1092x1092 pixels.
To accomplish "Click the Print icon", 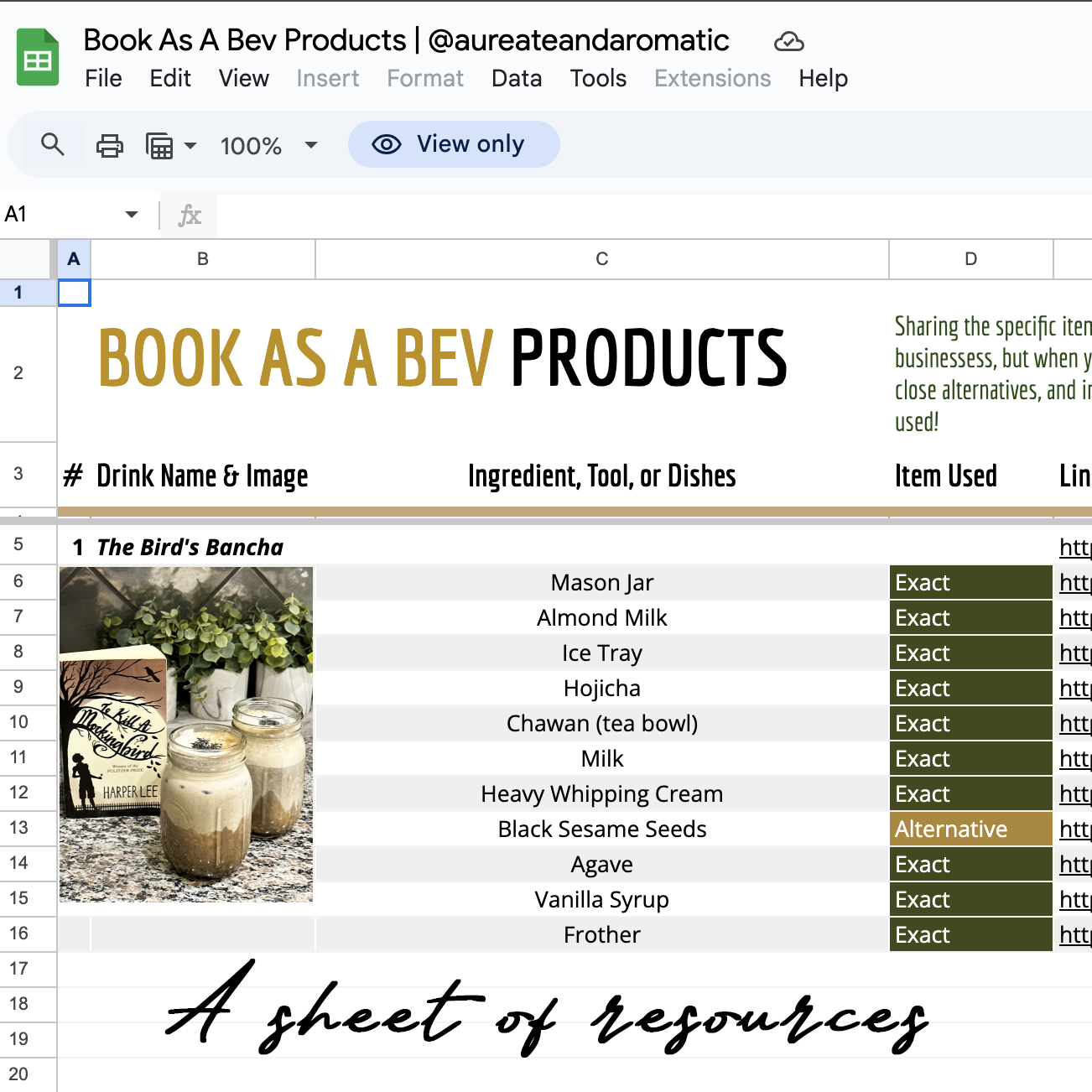I will 109,144.
